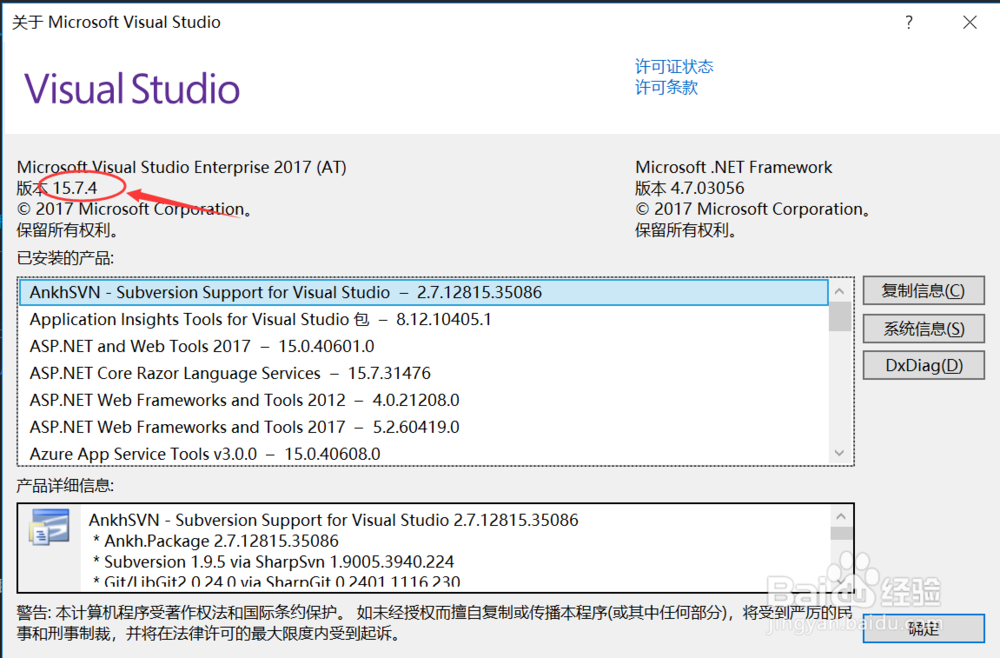
Task: Click installed products list scrollbar thumb
Action: click(839, 316)
